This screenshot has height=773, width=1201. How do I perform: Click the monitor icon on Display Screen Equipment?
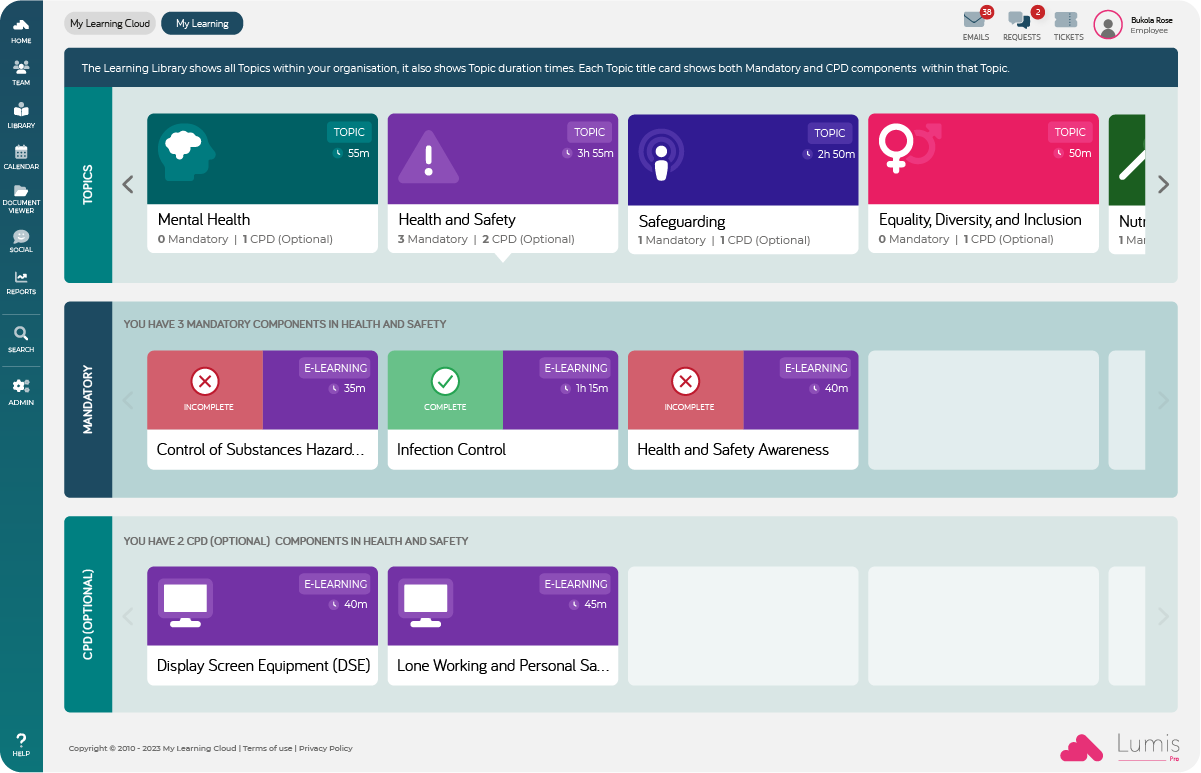click(185, 603)
